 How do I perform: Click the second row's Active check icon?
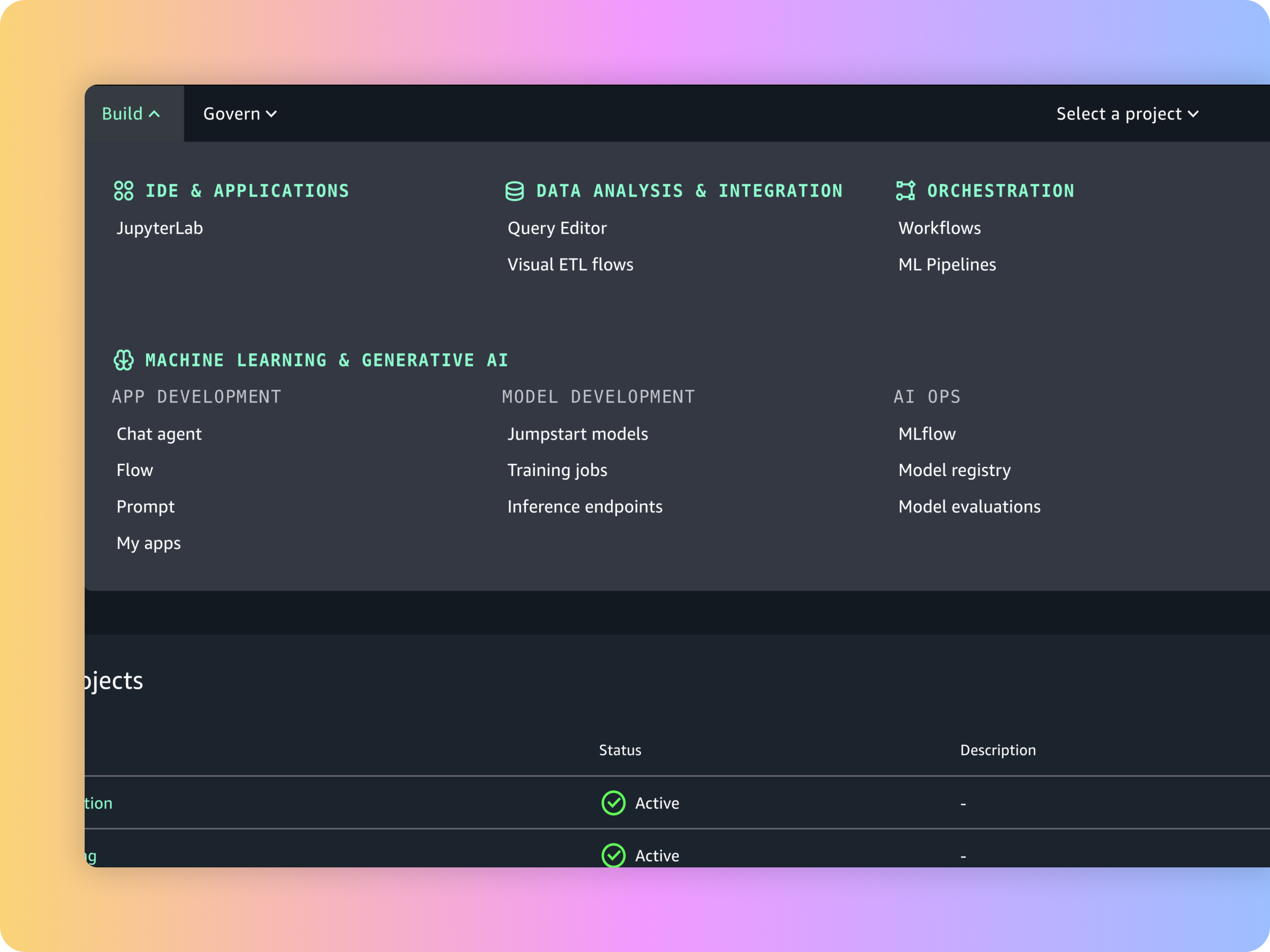tap(613, 855)
